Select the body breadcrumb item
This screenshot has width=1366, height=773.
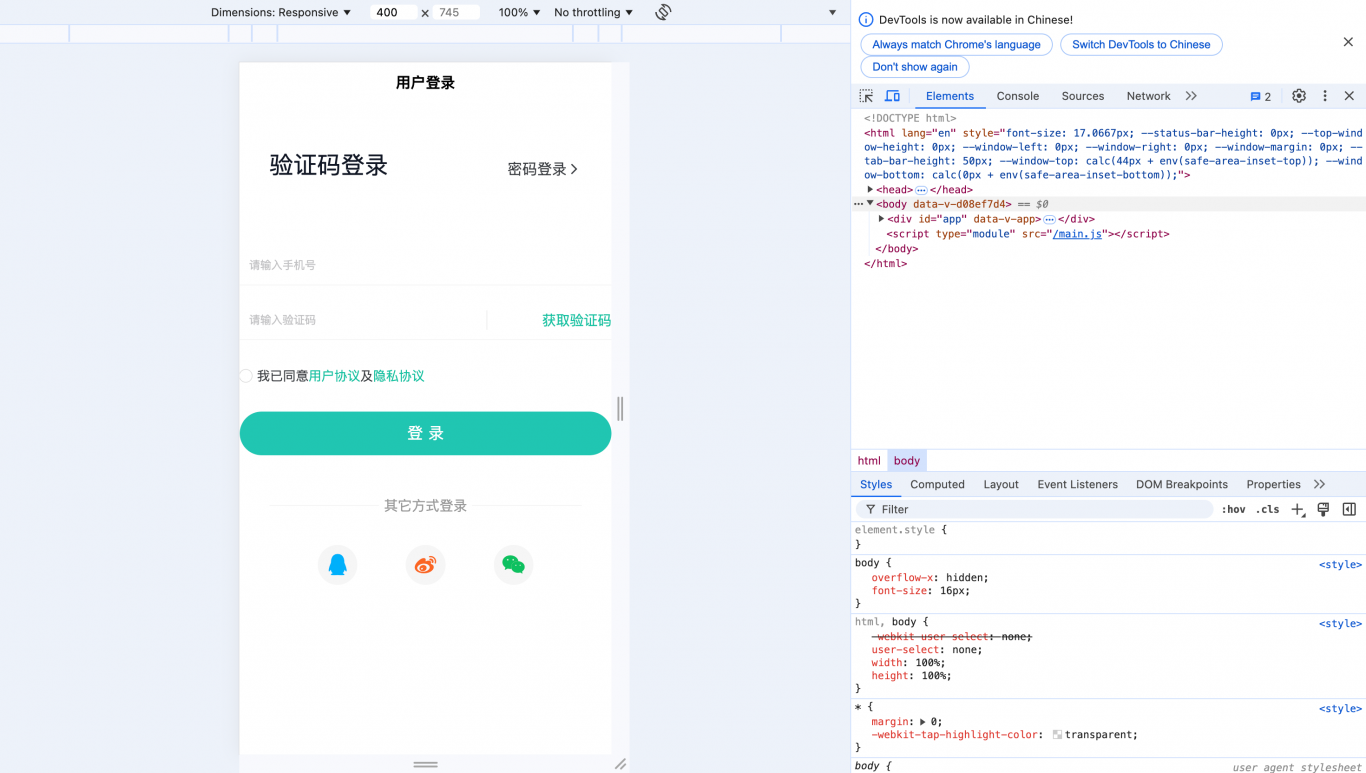pyautogui.click(x=907, y=461)
